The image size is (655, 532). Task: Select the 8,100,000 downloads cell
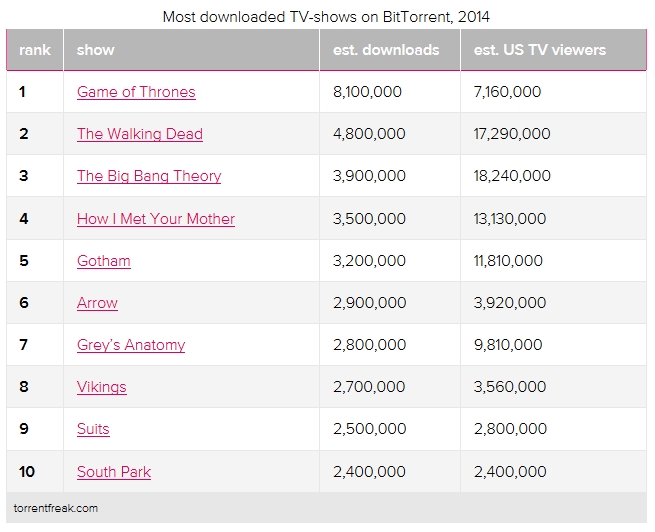[x=368, y=92]
